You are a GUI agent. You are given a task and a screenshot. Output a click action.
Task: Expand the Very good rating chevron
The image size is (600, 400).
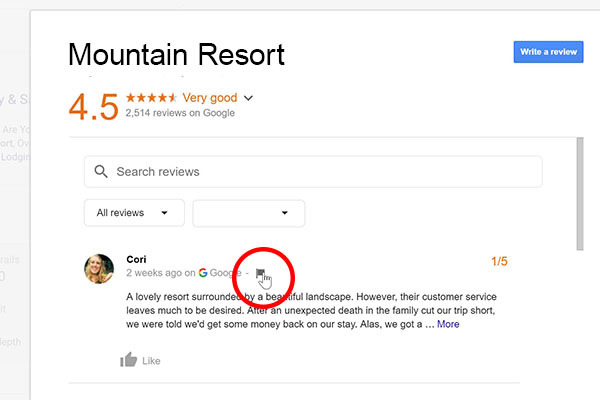click(x=248, y=98)
